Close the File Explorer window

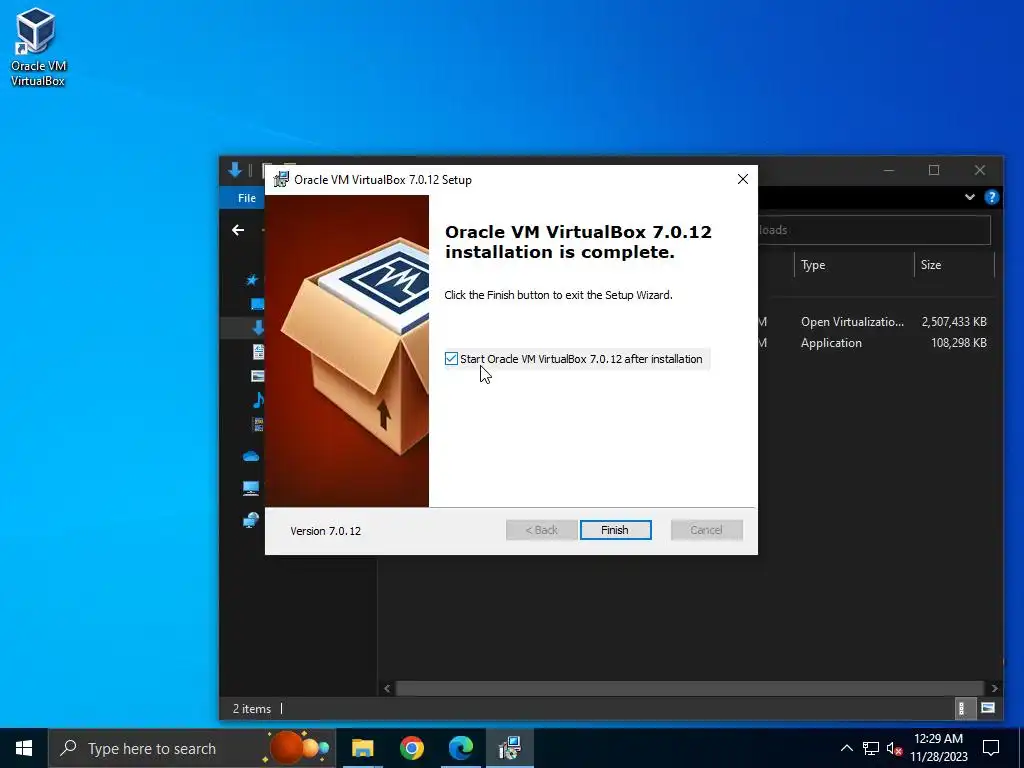click(980, 170)
